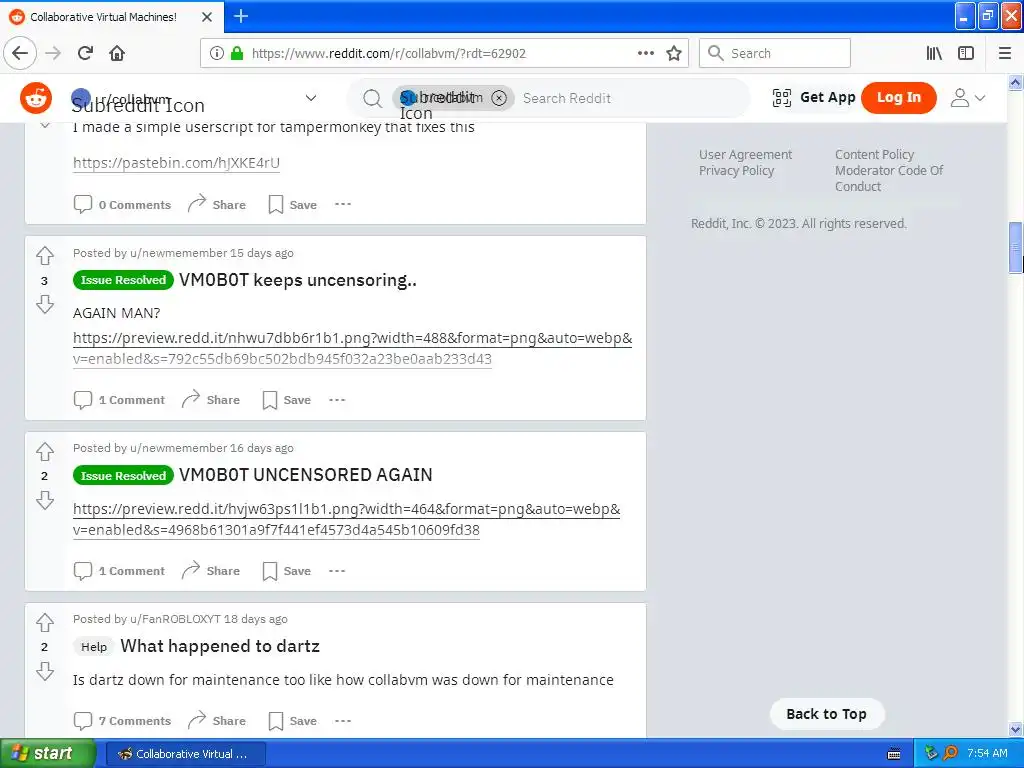
Task: Click the site information icon in address bar
Action: pyautogui.click(x=217, y=53)
